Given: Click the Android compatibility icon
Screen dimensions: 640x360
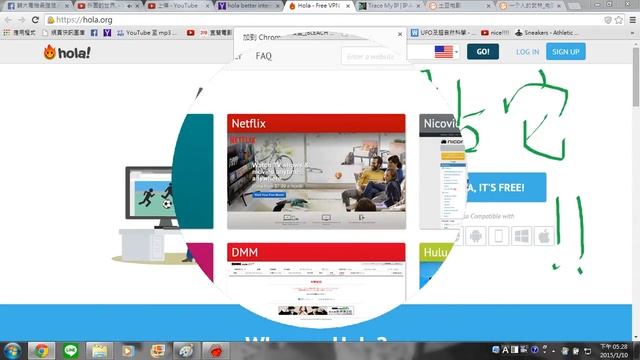Looking at the screenshot, I should tap(476, 236).
